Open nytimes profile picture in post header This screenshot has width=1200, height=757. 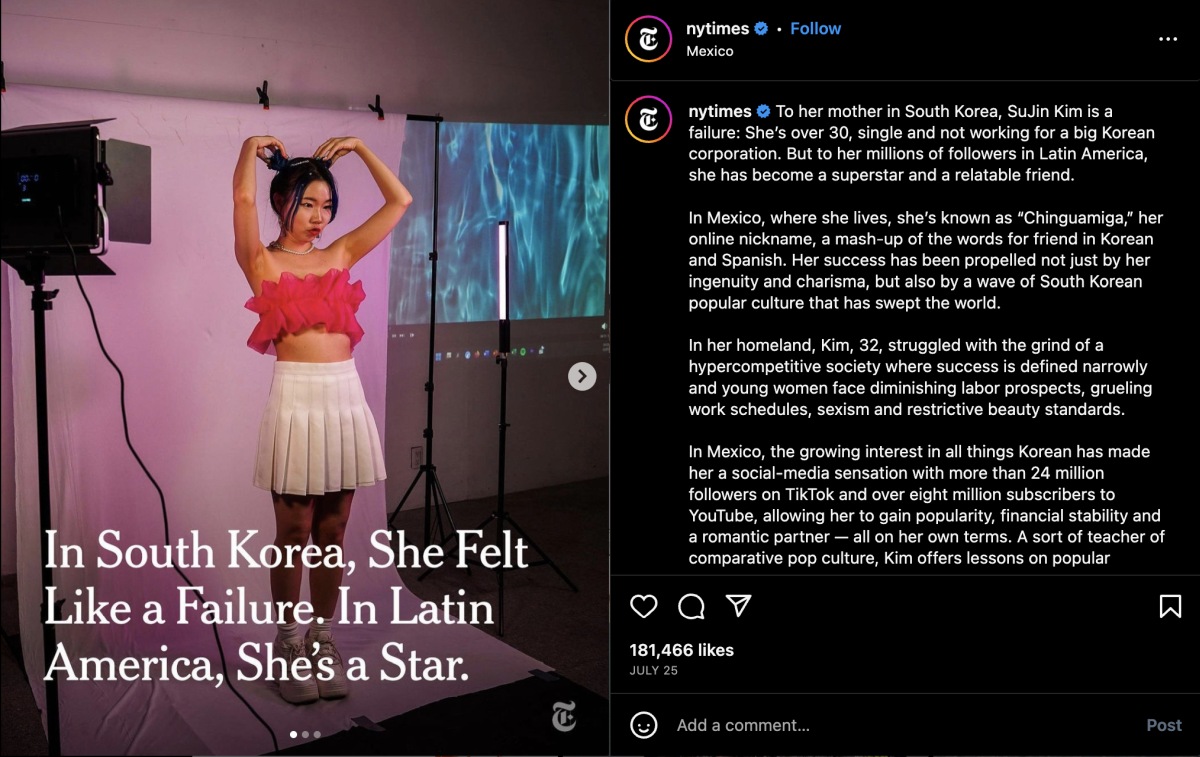(648, 39)
